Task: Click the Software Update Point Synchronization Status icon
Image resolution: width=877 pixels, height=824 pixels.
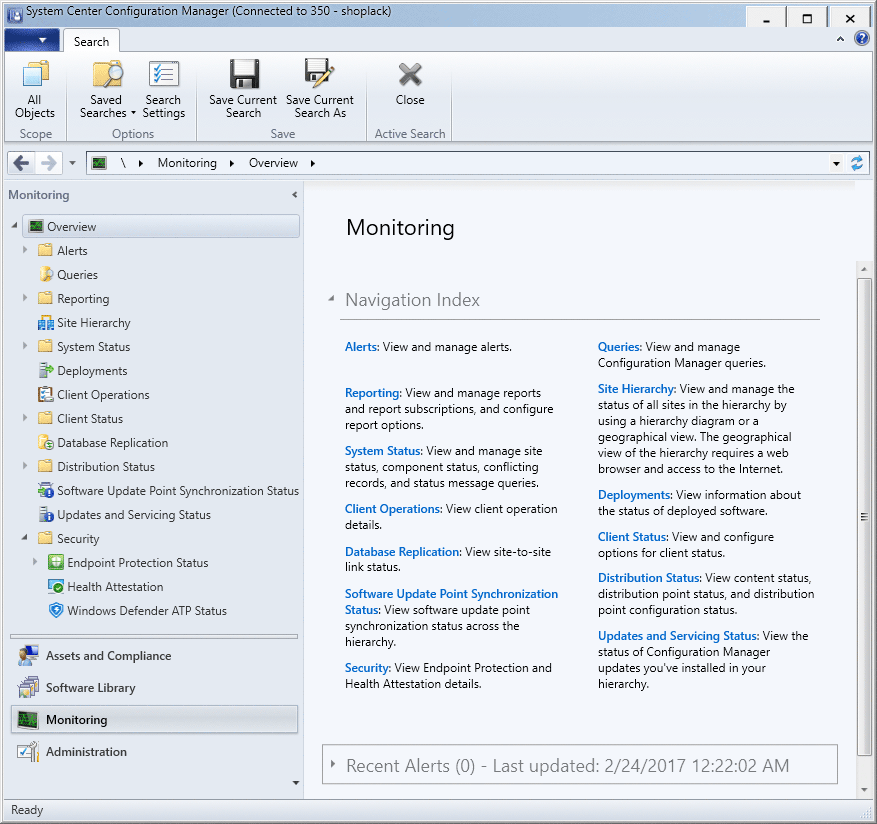Action: click(x=45, y=491)
